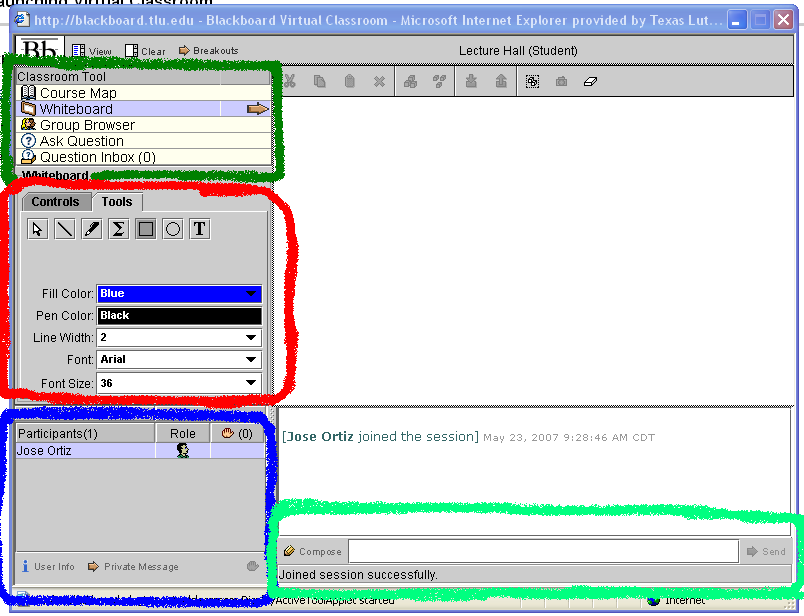Click the 'Lecture Hall (Student)' title text
804x616 pixels.
tap(518, 50)
